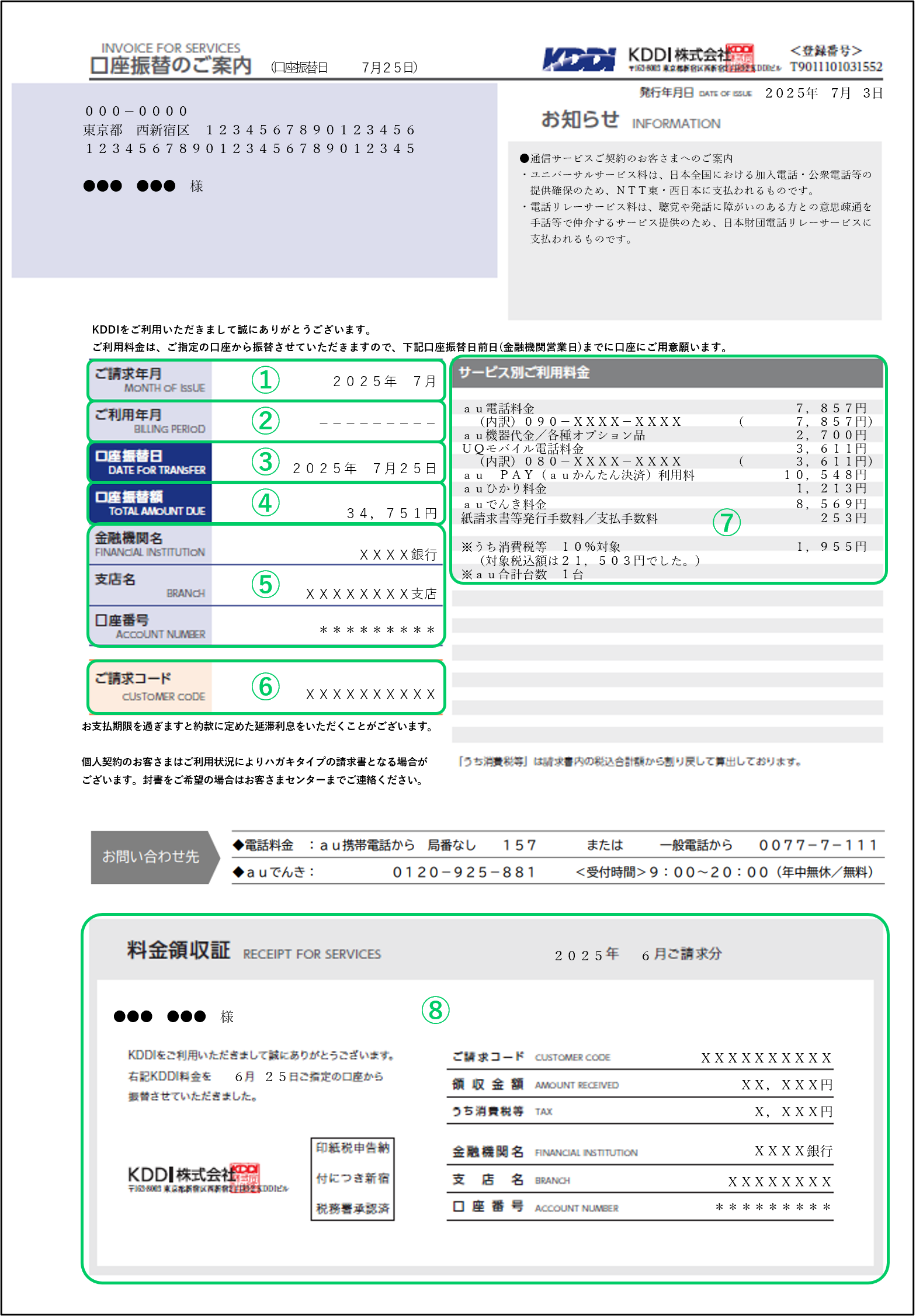Click breakdown line '(内訳)080-XXXX-XXXX'
This screenshot has height=1316, width=916.
pyautogui.click(x=581, y=461)
